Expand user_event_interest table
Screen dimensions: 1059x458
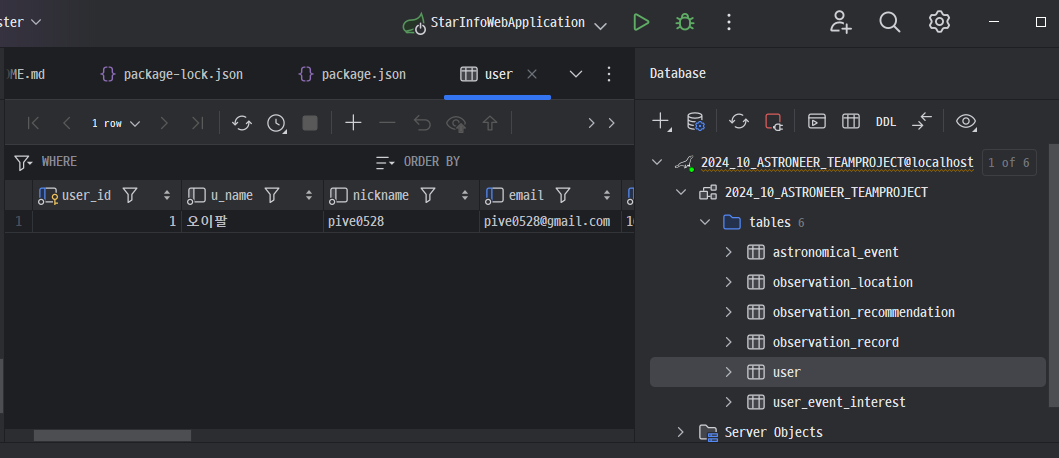tap(729, 402)
